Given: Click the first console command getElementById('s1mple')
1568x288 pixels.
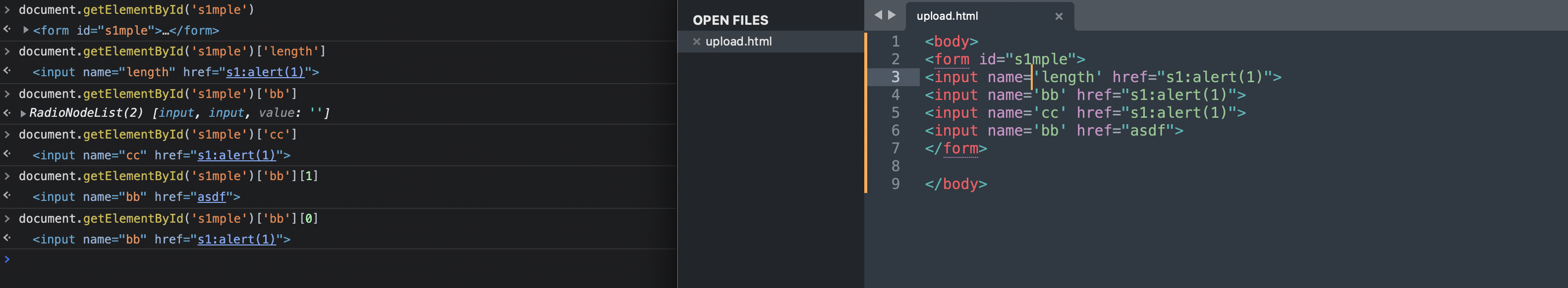Looking at the screenshot, I should pos(136,10).
